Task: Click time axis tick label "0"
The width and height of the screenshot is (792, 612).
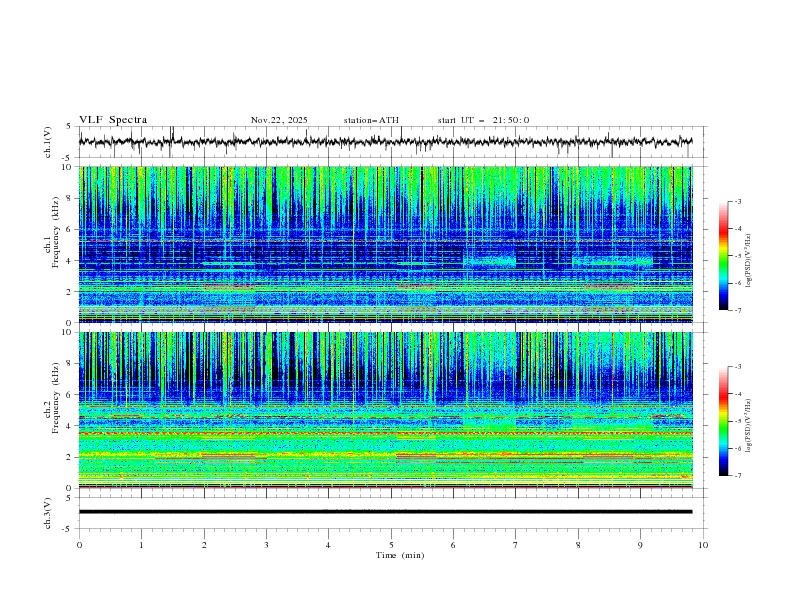Action: click(79, 545)
